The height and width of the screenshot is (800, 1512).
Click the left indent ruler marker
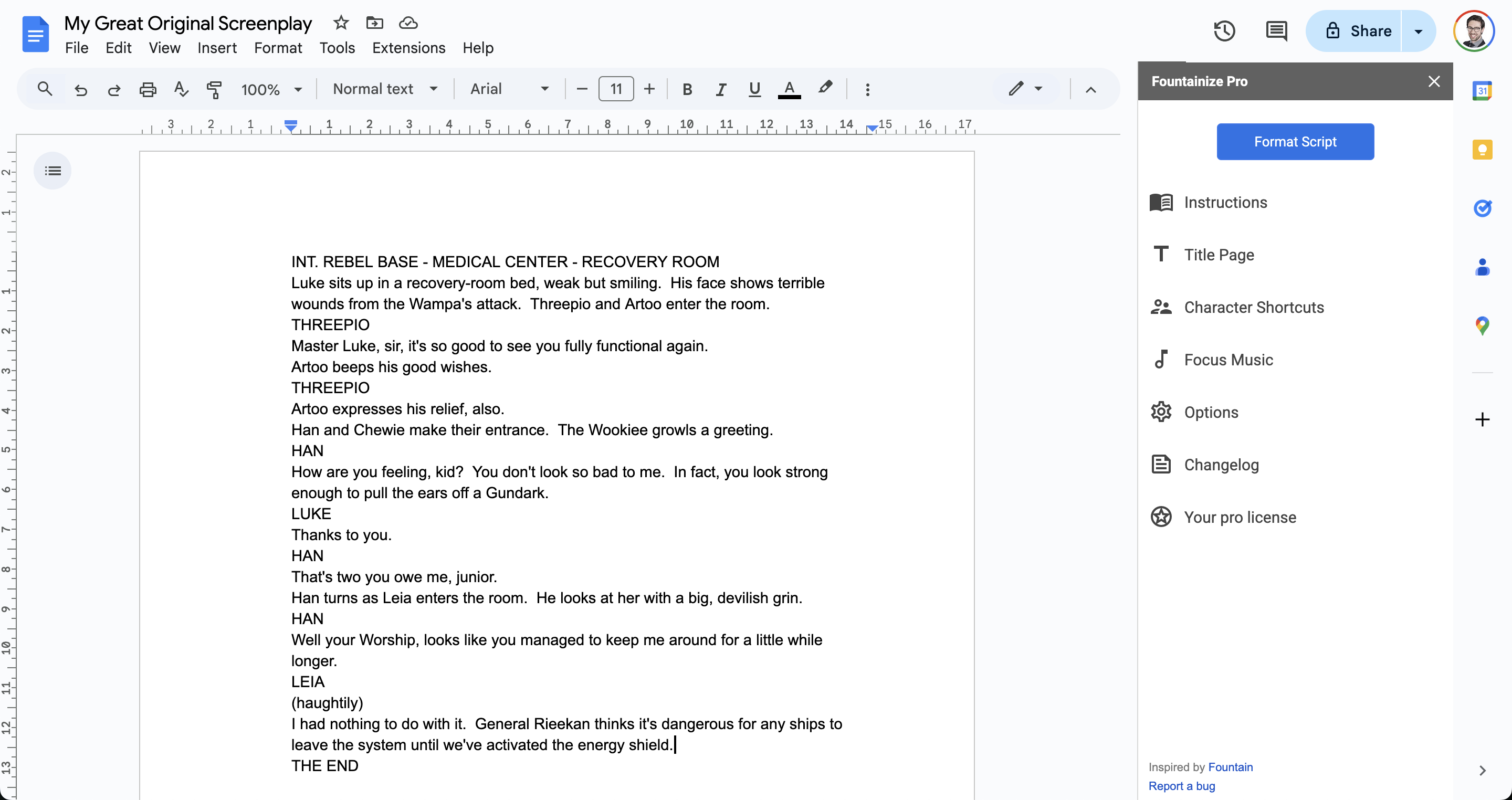[x=290, y=126]
